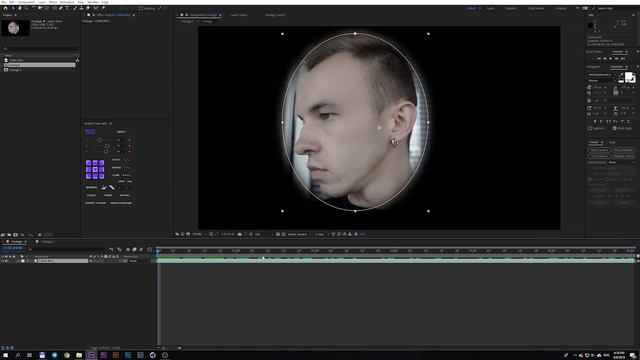Open the font family dropdown
The width and height of the screenshot is (640, 360).
coord(602,75)
